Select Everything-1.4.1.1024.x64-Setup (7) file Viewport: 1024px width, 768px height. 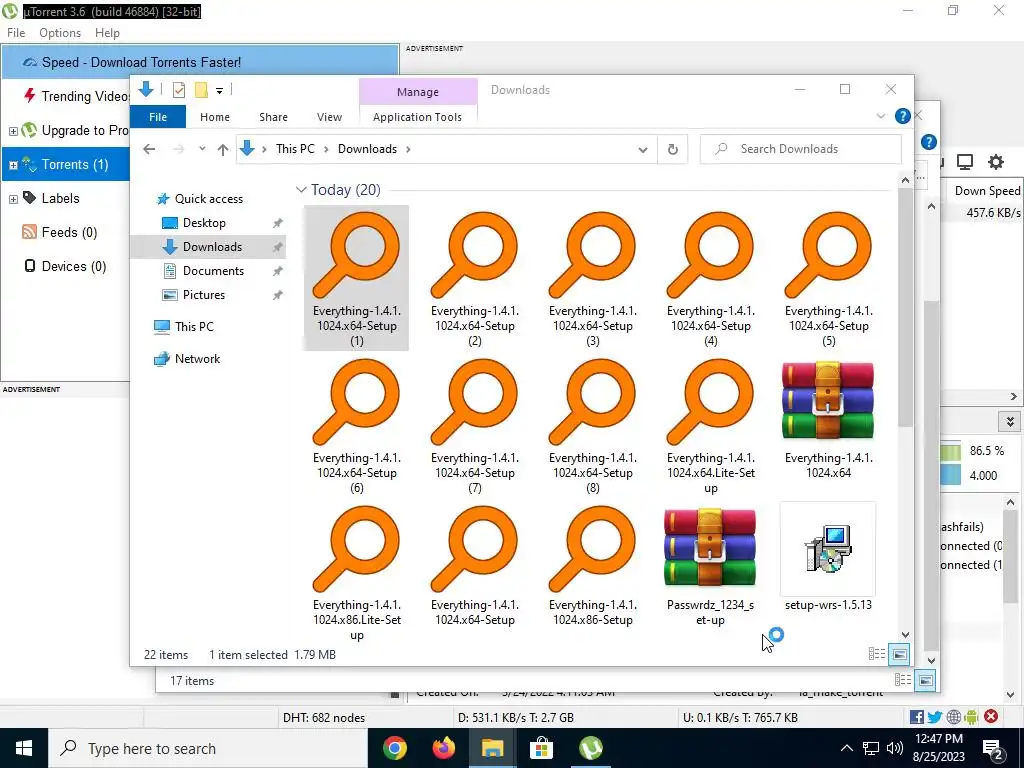pyautogui.click(x=474, y=426)
